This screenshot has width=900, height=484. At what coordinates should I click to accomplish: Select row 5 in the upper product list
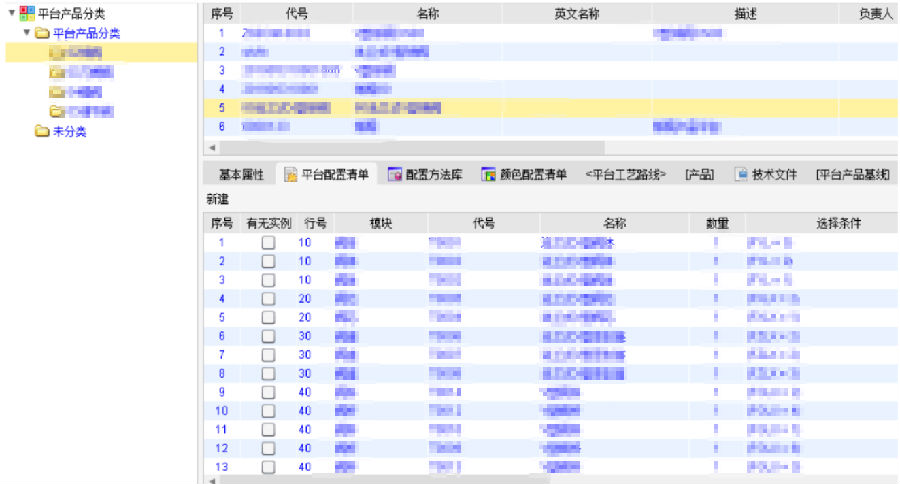coord(400,108)
